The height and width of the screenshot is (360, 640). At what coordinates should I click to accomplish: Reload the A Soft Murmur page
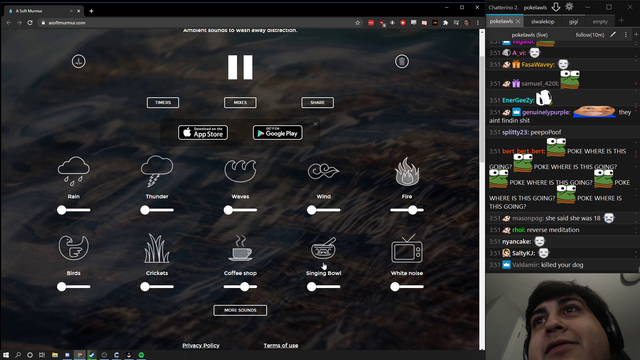30,23
